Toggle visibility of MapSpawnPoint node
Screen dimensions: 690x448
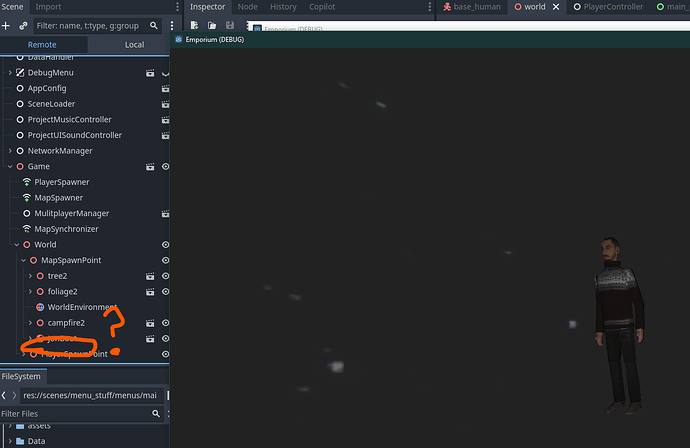[165, 260]
